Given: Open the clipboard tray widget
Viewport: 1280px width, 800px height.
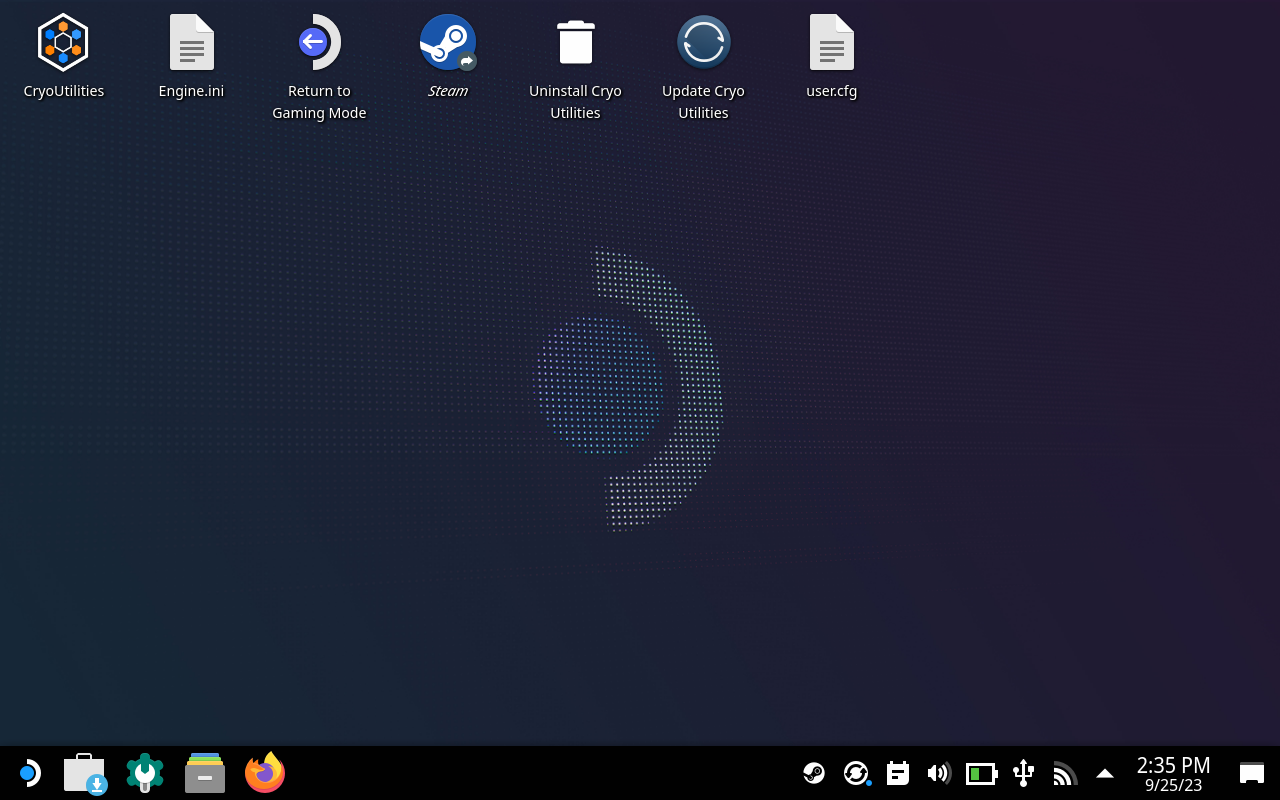Looking at the screenshot, I should pos(898,773).
